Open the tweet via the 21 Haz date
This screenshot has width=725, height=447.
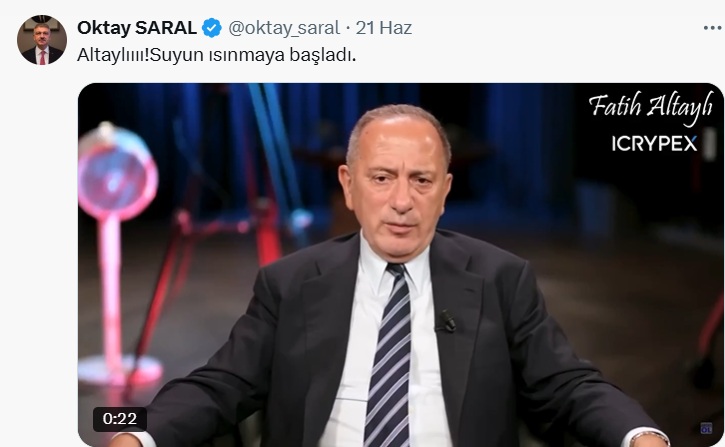(383, 28)
